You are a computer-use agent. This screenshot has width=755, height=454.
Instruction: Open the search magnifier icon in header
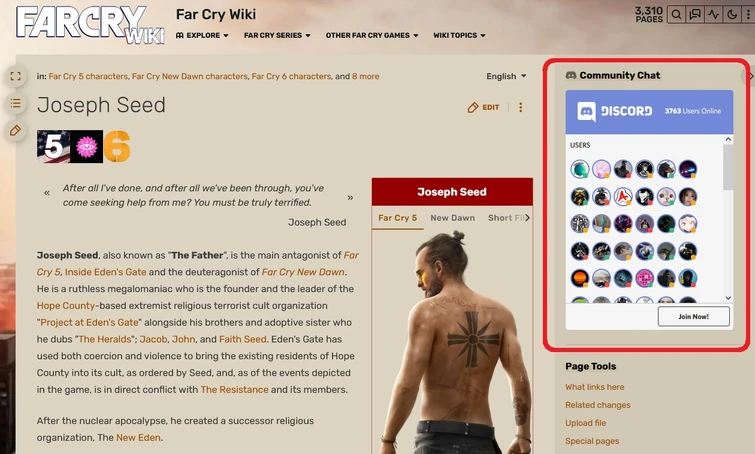[677, 14]
